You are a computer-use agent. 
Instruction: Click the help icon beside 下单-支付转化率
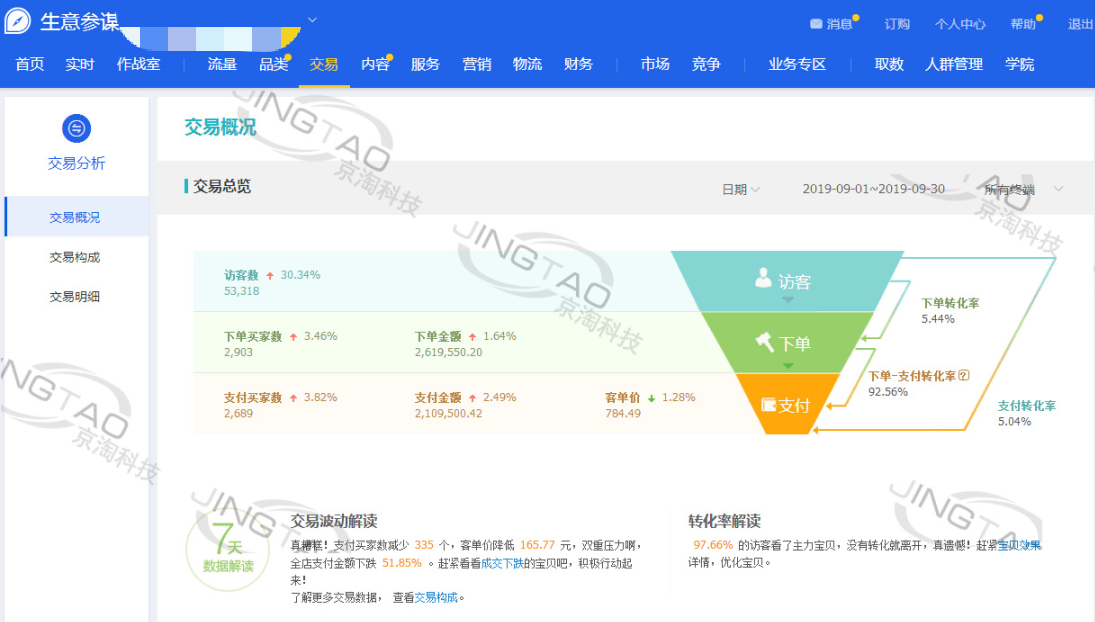964,376
